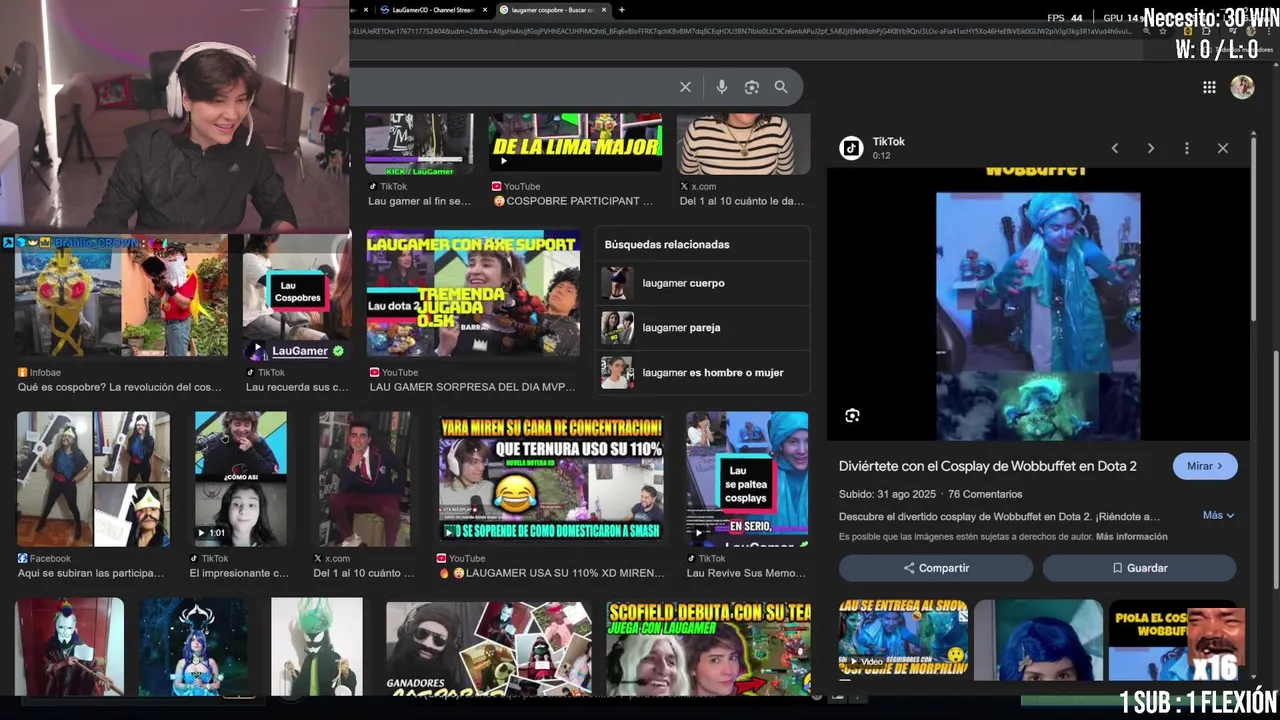
Task: Open the Google apps grid
Action: pos(1209,87)
